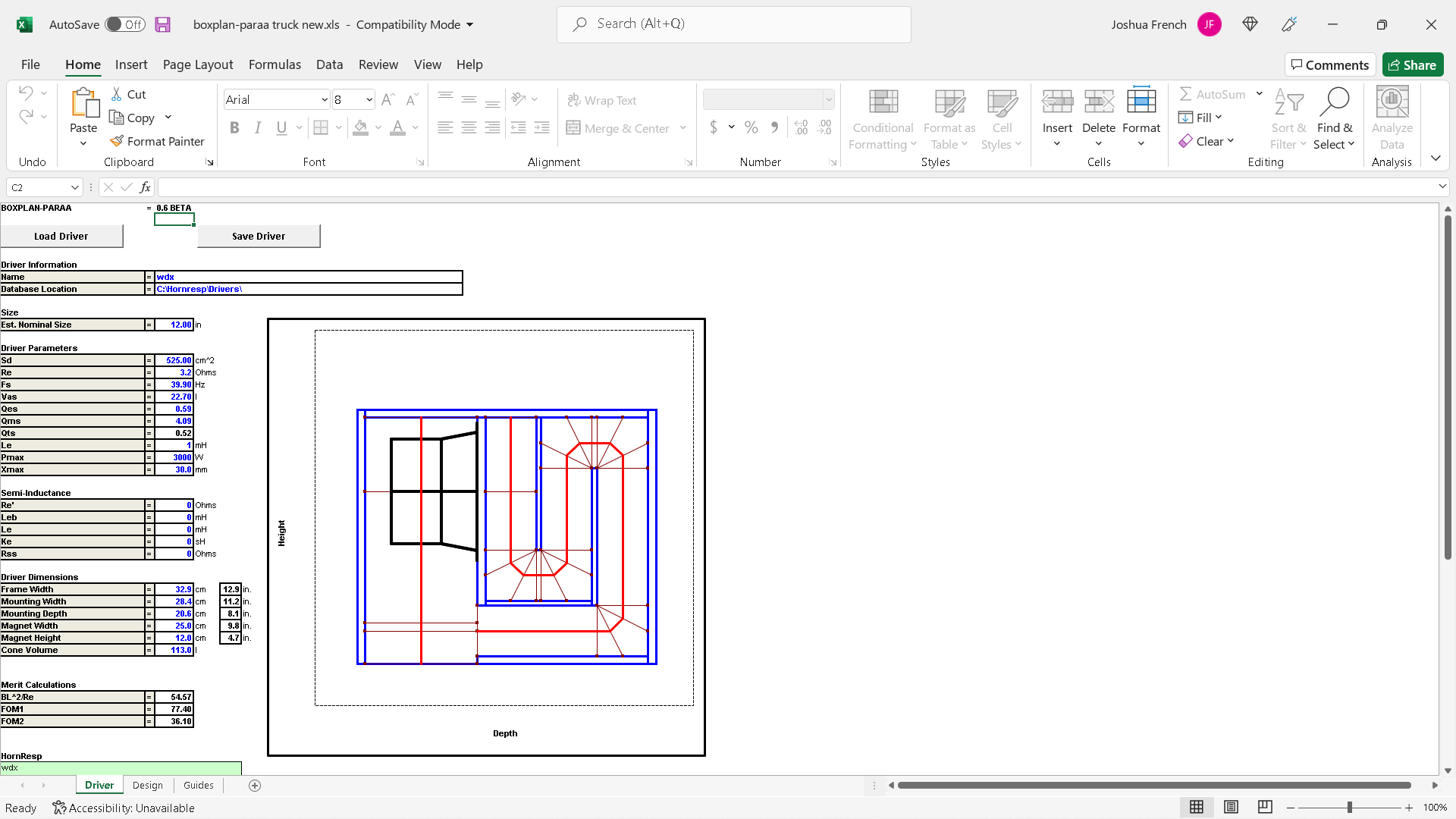Click Format cells button
The width and height of the screenshot is (1456, 819).
tap(1141, 117)
